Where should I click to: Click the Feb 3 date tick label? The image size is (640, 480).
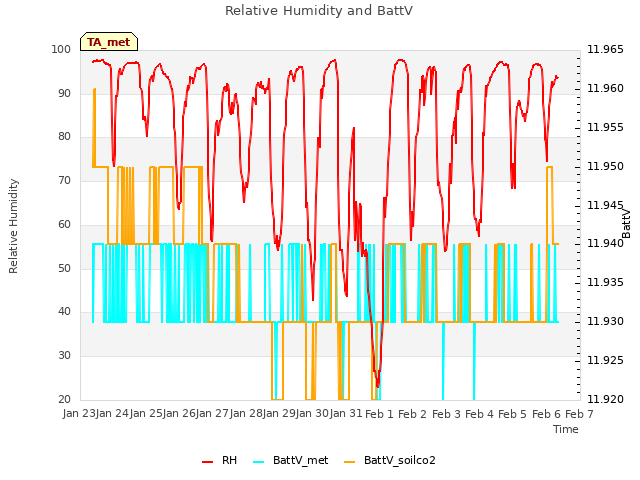[x=446, y=414]
